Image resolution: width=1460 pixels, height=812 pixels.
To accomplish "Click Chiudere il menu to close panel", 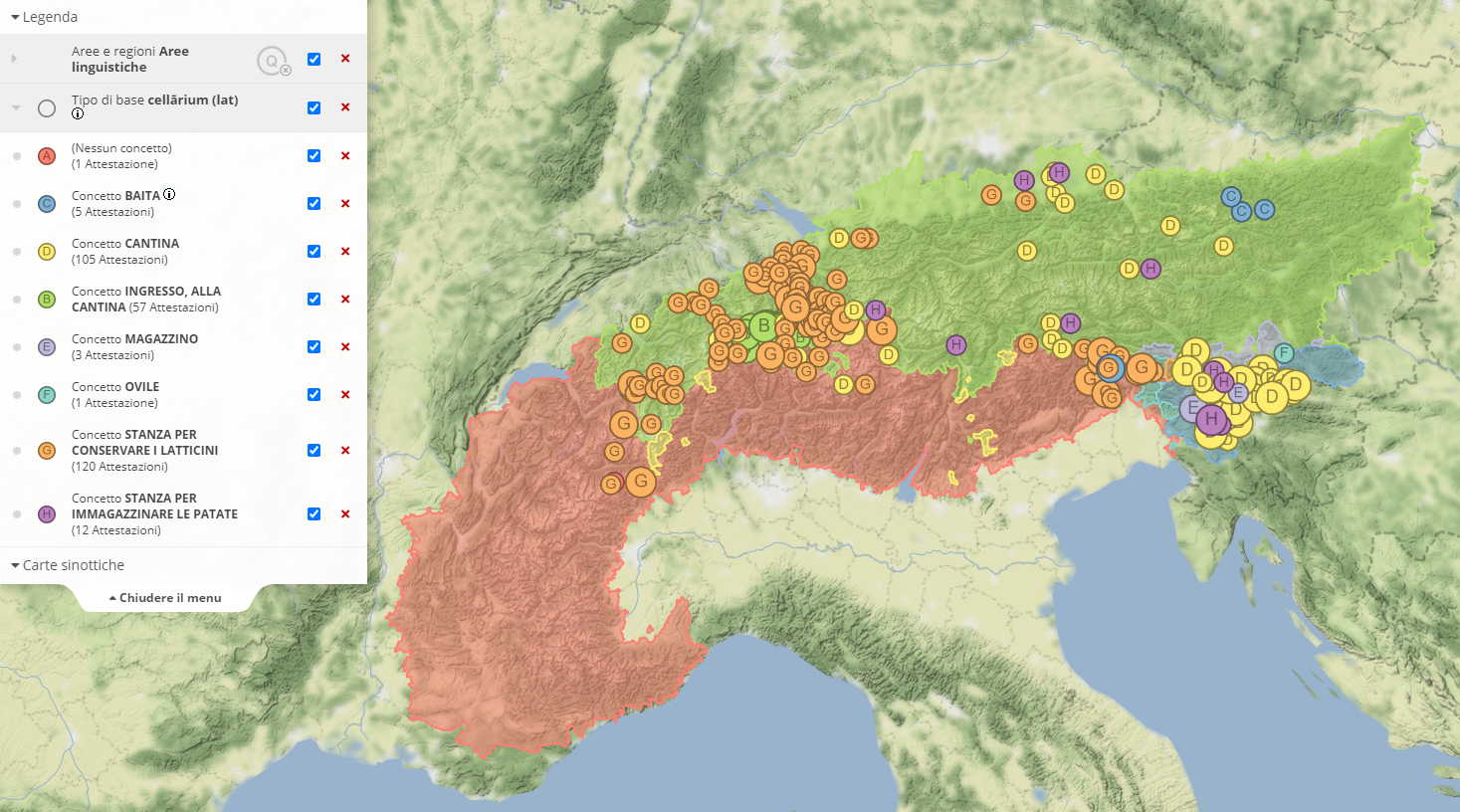I will [165, 598].
